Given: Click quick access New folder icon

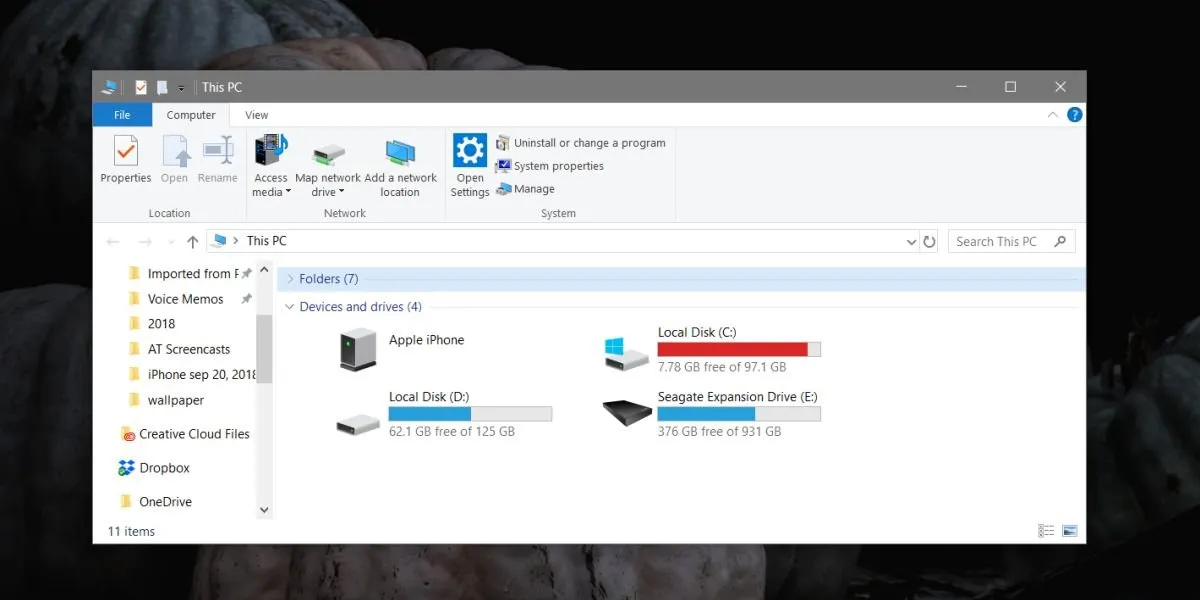Looking at the screenshot, I should point(162,87).
